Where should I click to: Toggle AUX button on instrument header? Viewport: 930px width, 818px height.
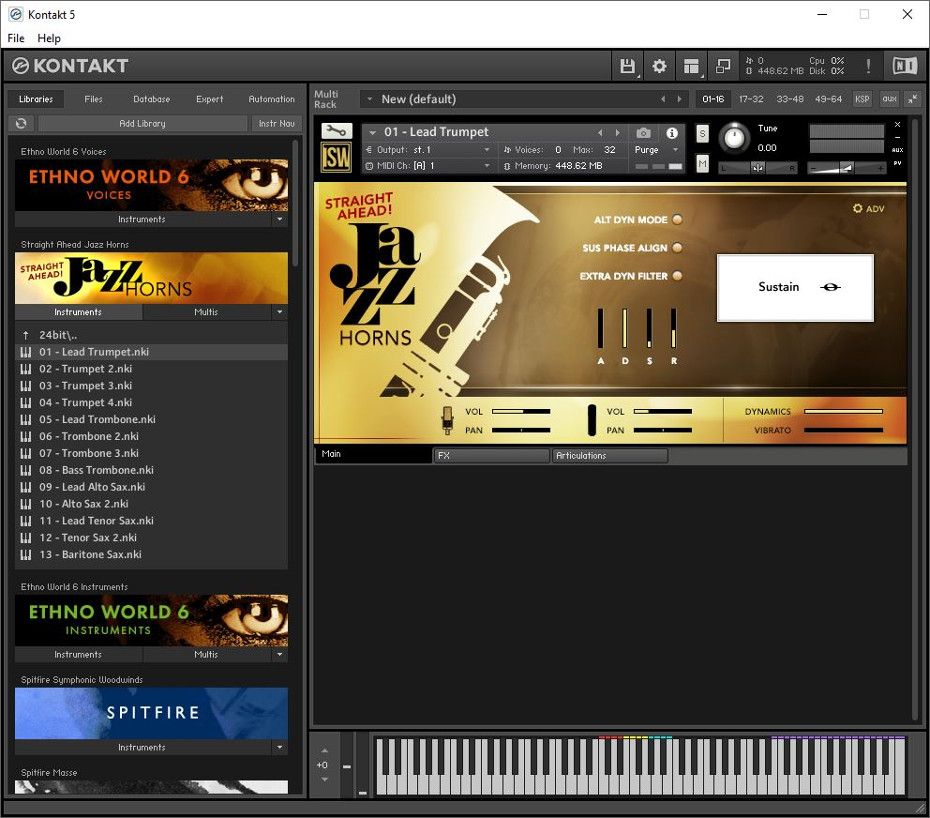tap(897, 150)
